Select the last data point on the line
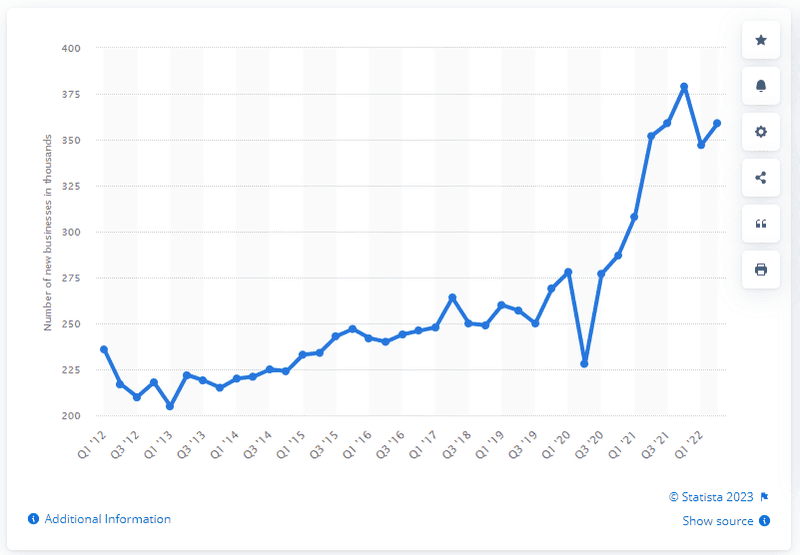 click(x=717, y=123)
